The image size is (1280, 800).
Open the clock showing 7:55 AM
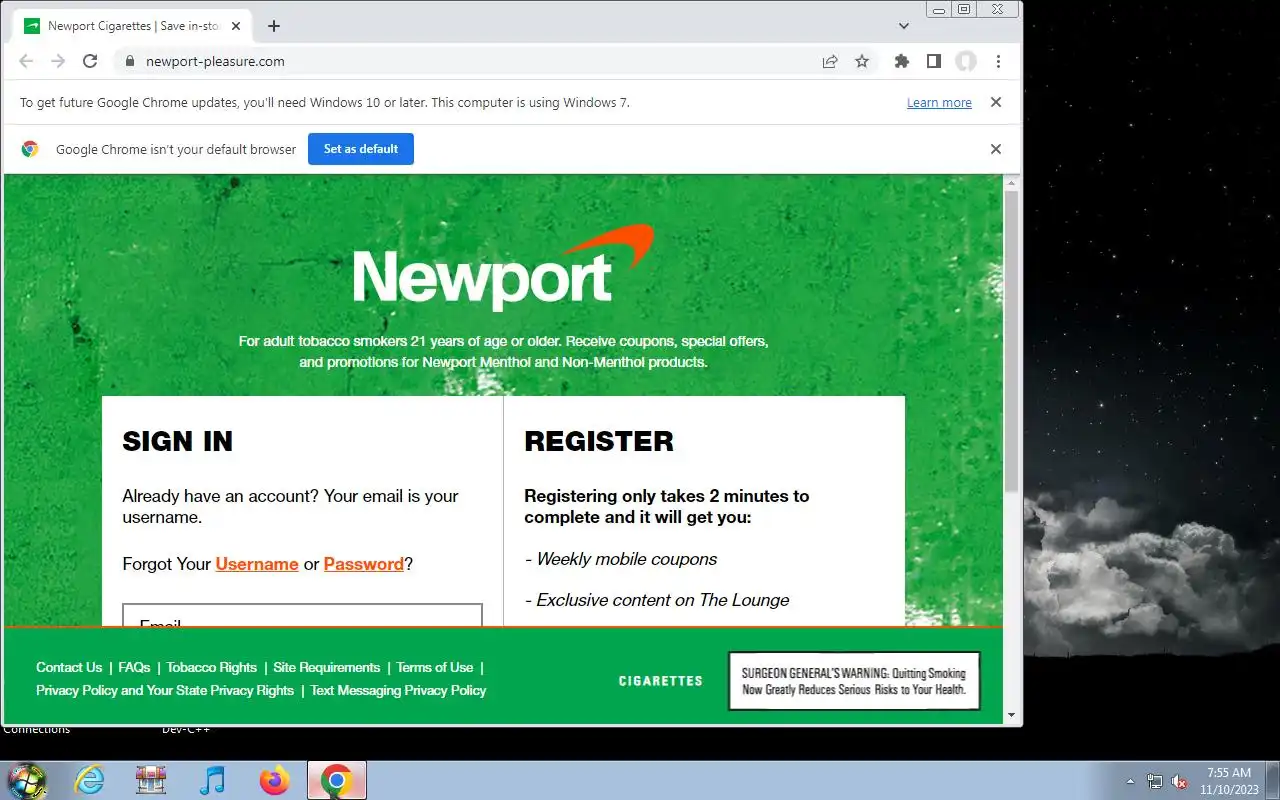coord(1229,781)
